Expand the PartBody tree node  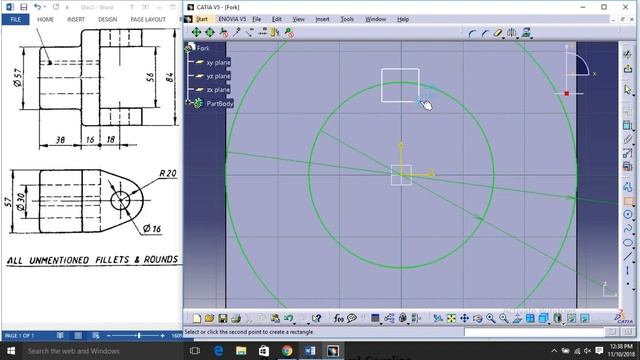coord(189,102)
